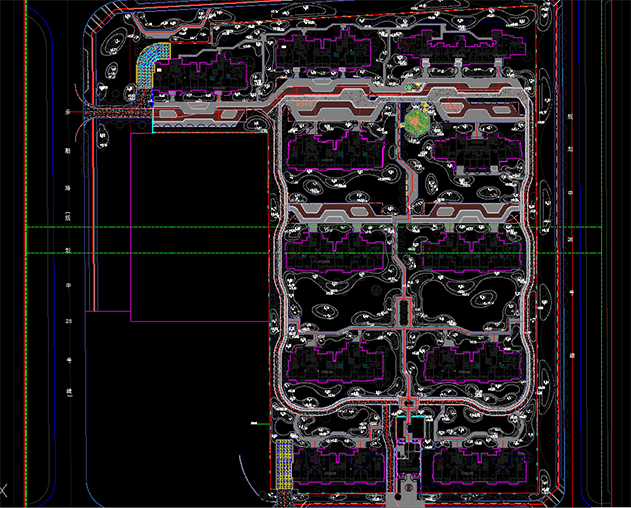Click the green hexagonal plaza in the plan
Image resolution: width=631 pixels, height=508 pixels.
(x=416, y=119)
